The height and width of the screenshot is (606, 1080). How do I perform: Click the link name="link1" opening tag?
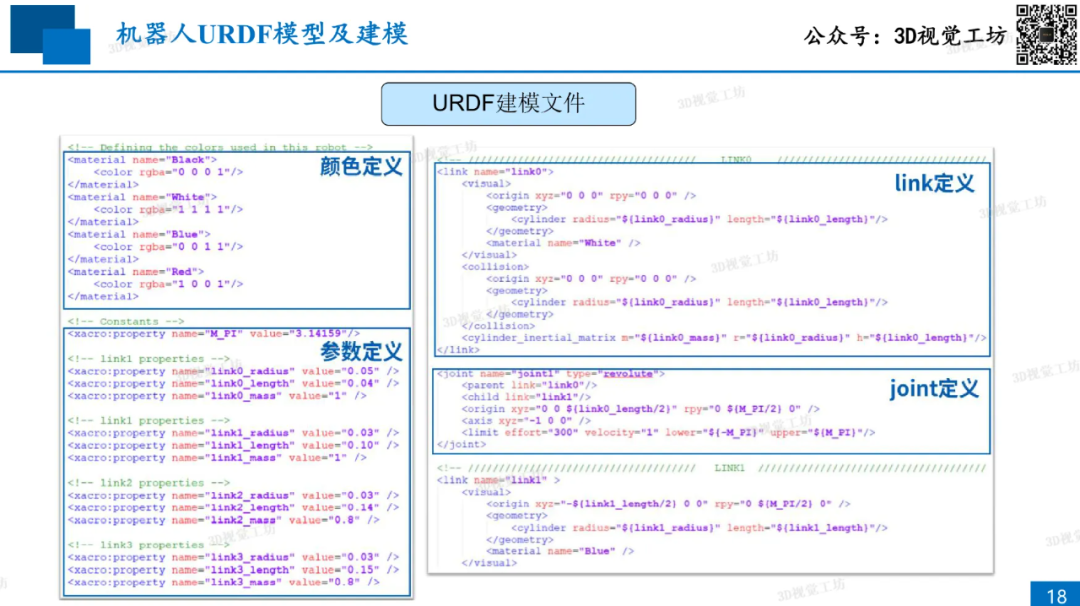[498, 480]
